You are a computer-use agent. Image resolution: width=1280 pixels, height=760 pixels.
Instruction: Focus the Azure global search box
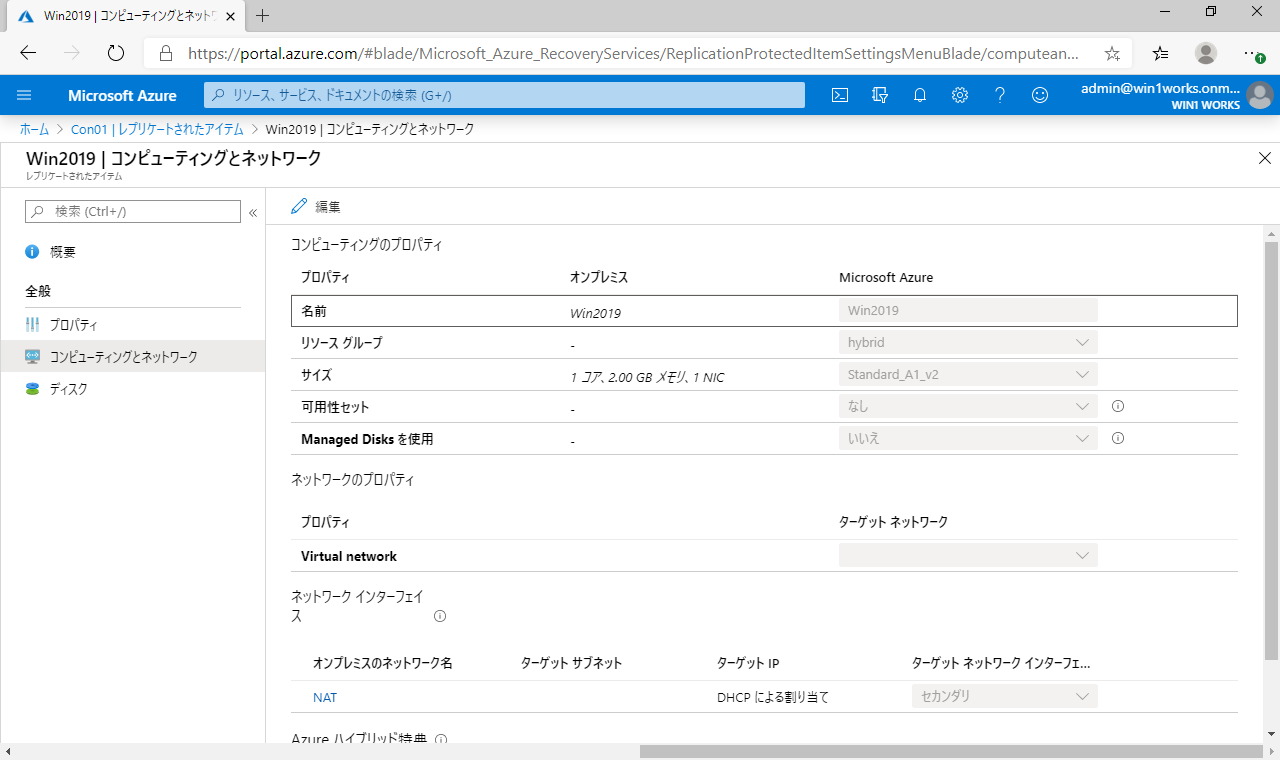504,95
